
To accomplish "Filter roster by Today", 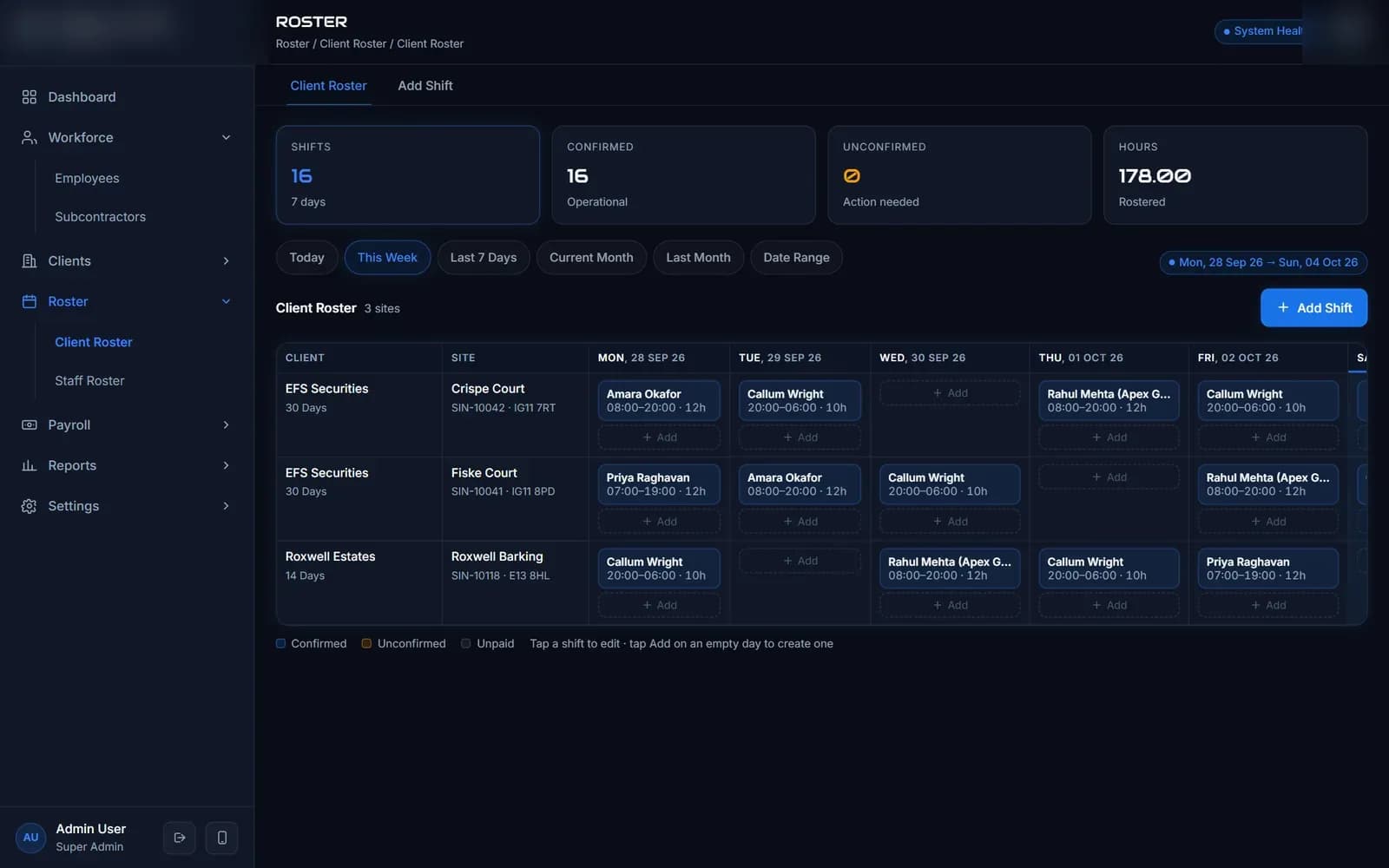I will click(306, 258).
